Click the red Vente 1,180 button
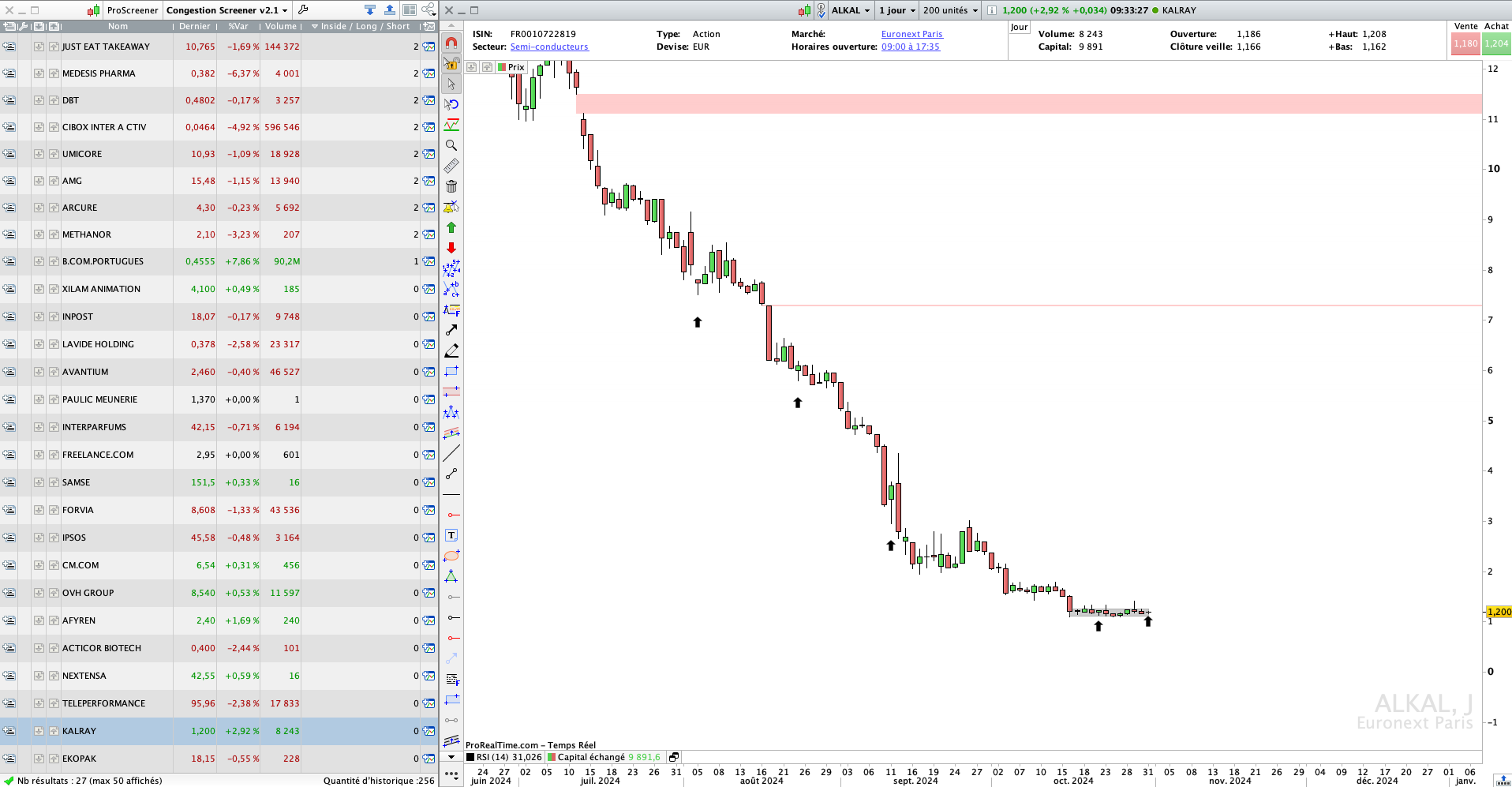The image size is (1512, 787). tap(1465, 43)
